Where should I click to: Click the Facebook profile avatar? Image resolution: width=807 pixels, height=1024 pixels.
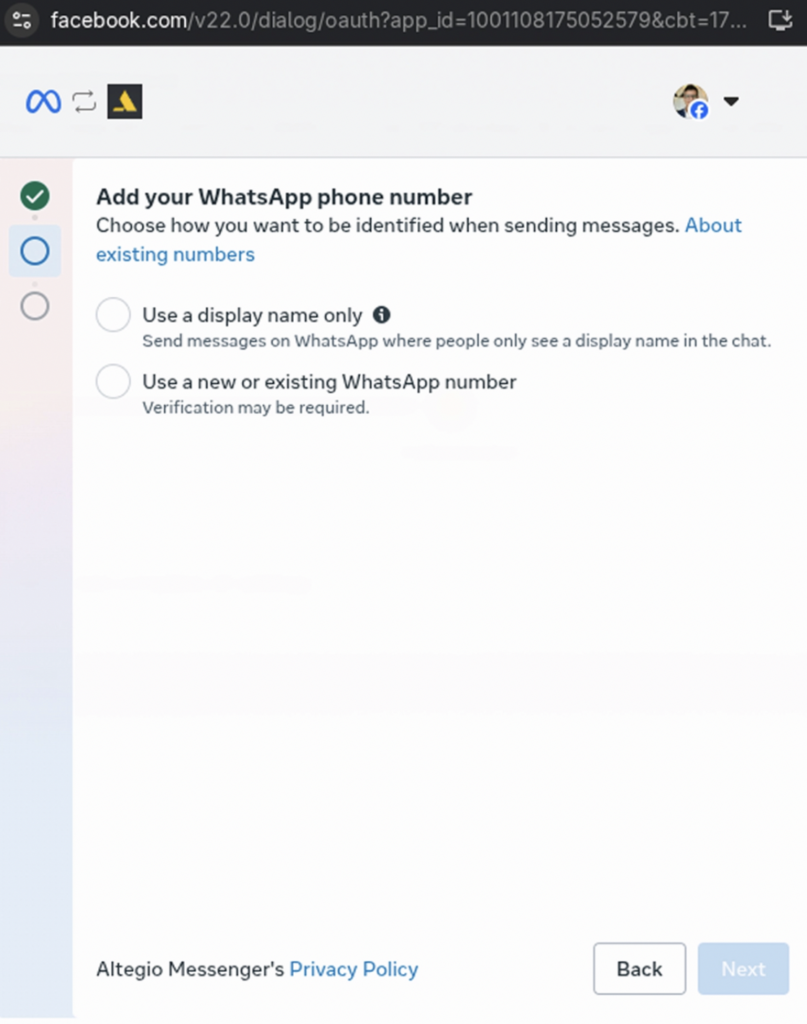tap(691, 102)
